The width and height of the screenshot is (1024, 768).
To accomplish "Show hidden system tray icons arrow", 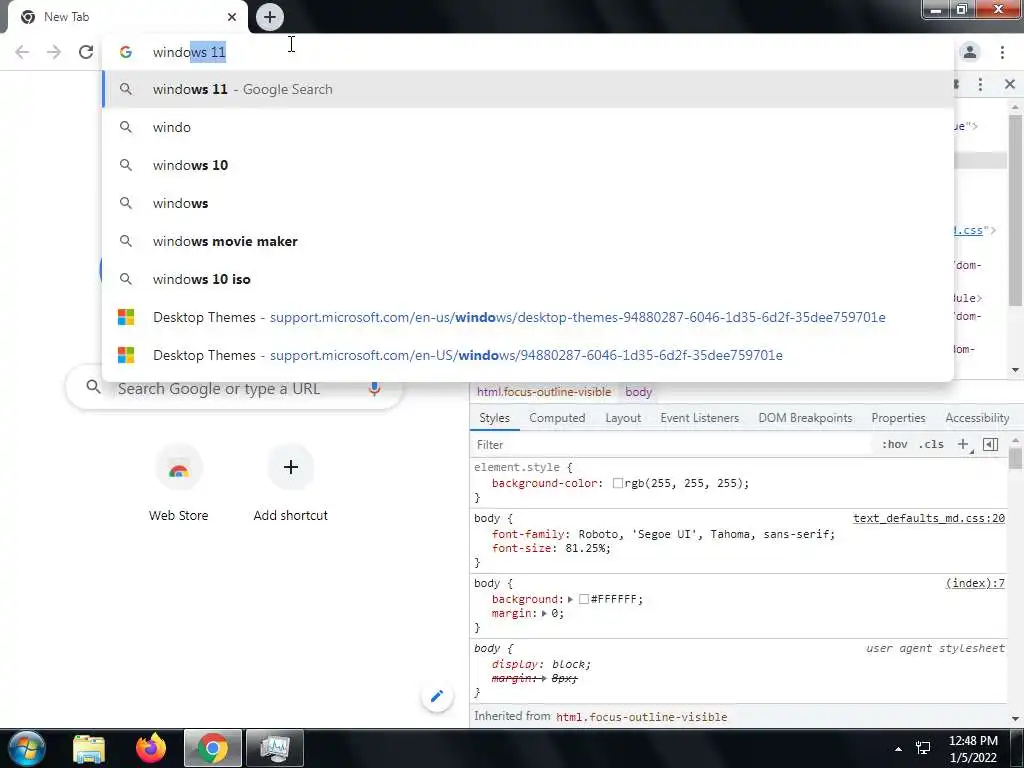I will (898, 749).
